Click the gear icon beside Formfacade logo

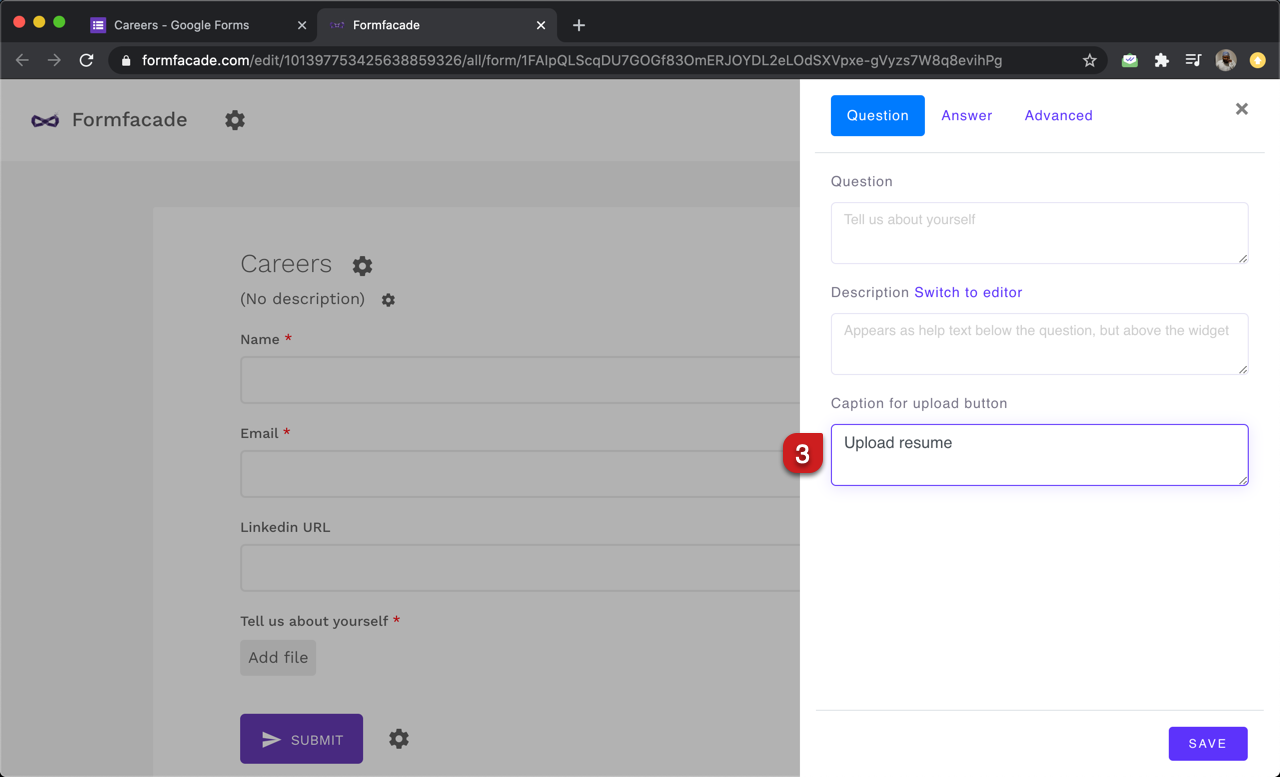pyautogui.click(x=235, y=120)
